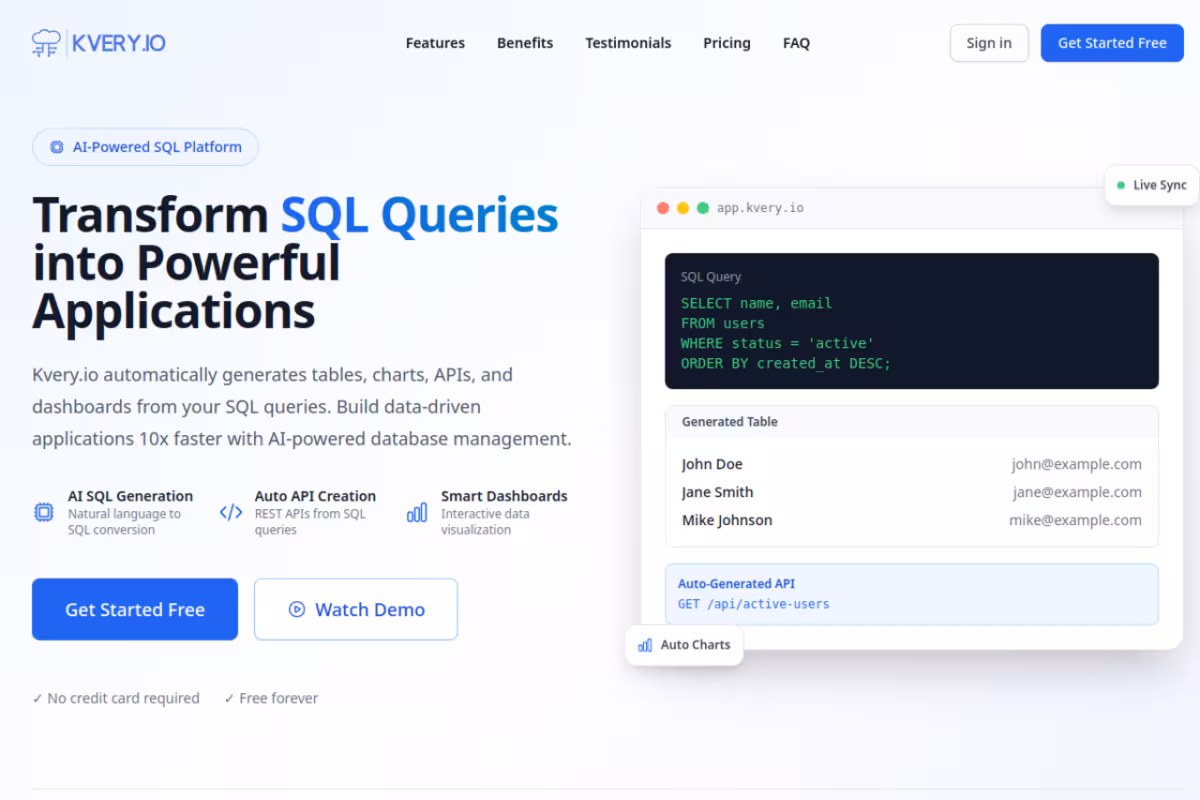
Task: Click the Mike Johnson table cell
Action: (x=727, y=520)
